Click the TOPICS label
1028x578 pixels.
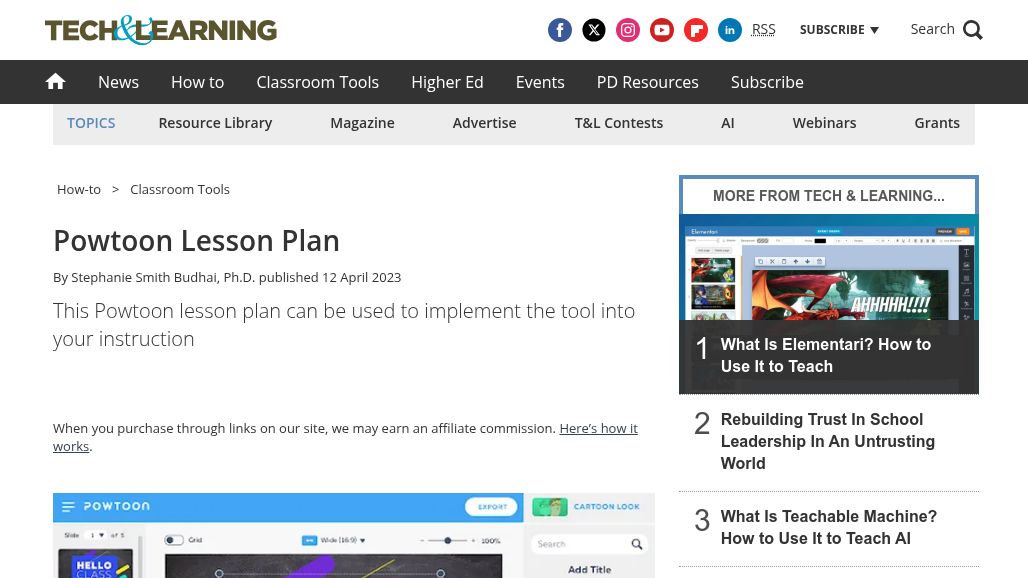[91, 123]
